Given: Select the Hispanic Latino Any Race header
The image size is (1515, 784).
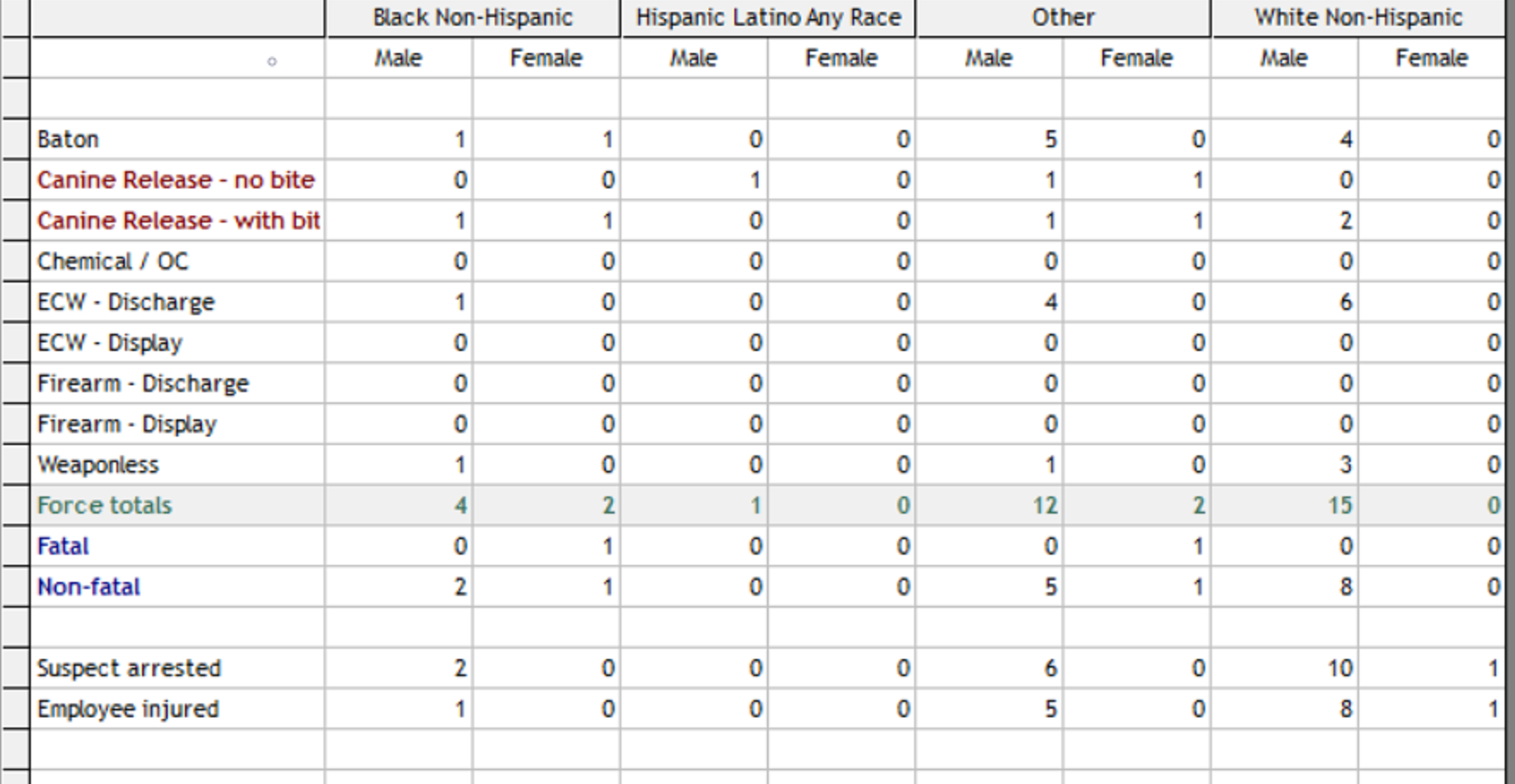Looking at the screenshot, I should (769, 17).
